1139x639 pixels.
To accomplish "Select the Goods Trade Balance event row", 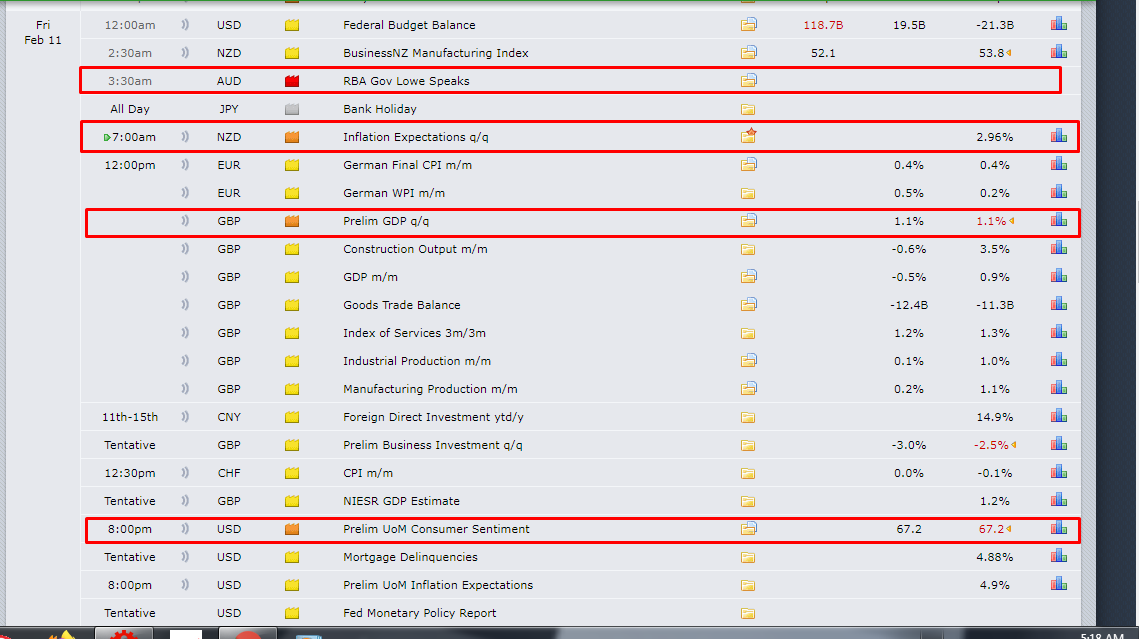I will [x=401, y=305].
